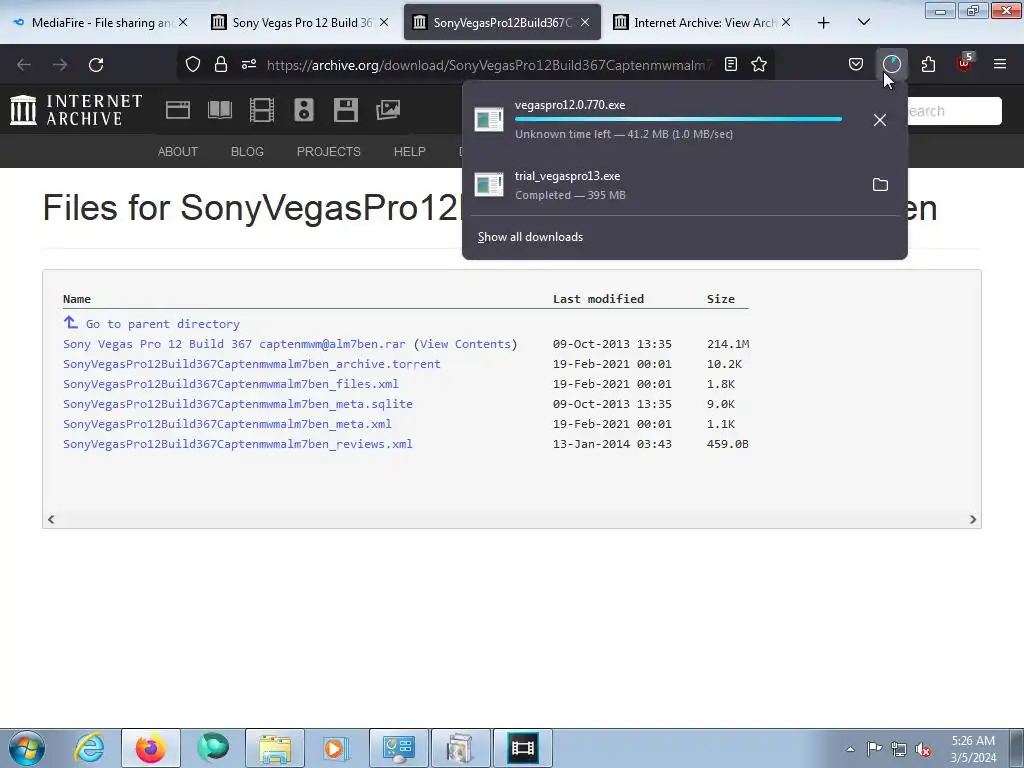Click View Contents link
The height and width of the screenshot is (768, 1024).
tap(465, 344)
